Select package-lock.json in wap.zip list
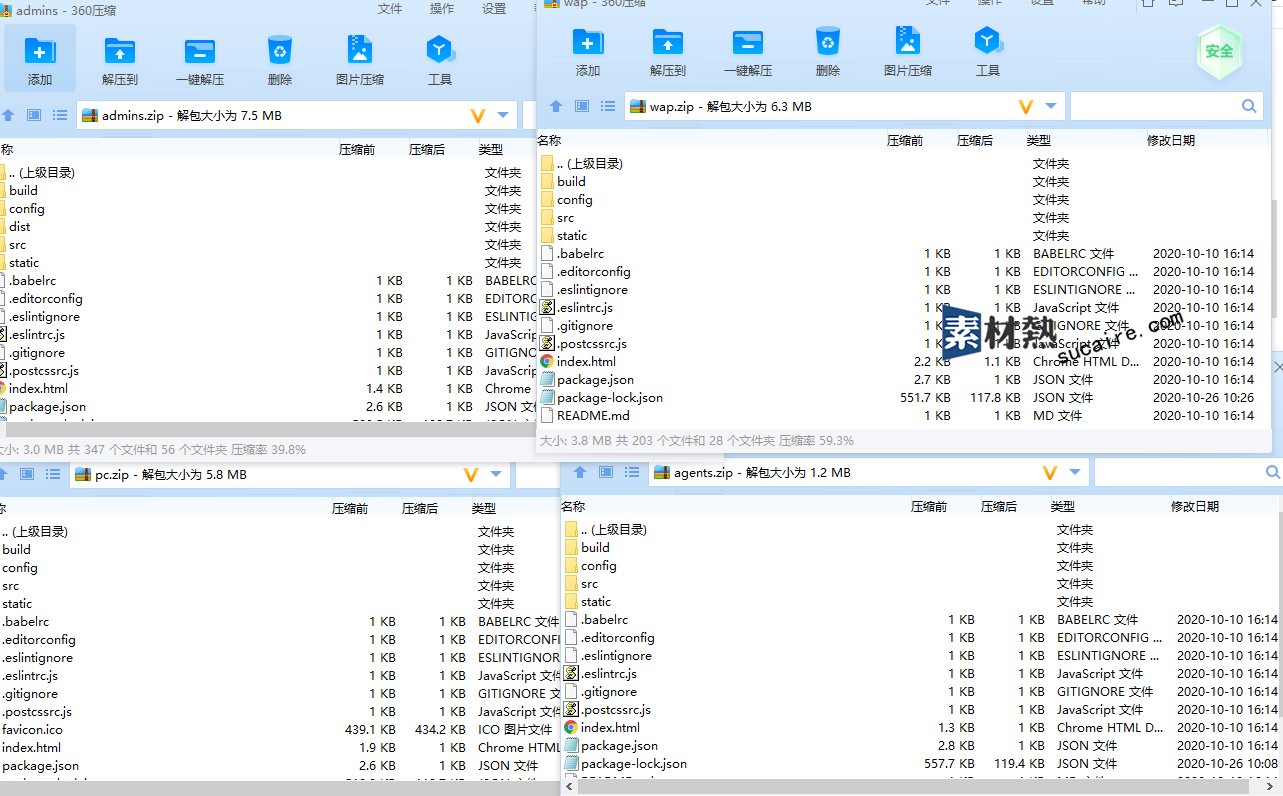This screenshot has height=796, width=1283. point(610,398)
